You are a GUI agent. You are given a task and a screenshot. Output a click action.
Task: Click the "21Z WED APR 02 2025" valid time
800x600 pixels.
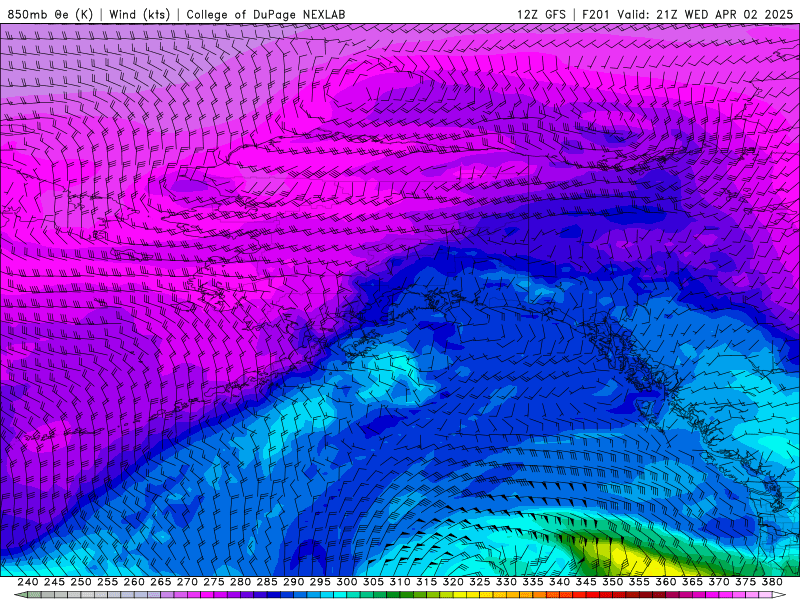(x=724, y=14)
